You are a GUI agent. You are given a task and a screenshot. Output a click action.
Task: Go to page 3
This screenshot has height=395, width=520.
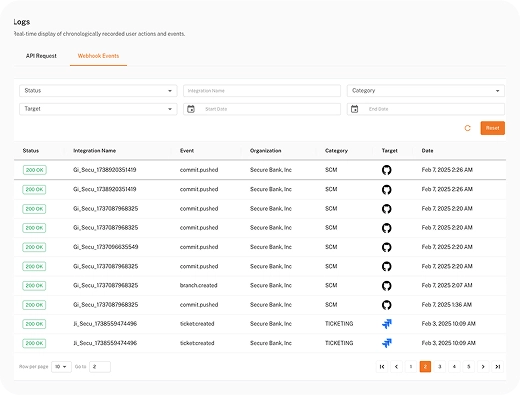440,367
